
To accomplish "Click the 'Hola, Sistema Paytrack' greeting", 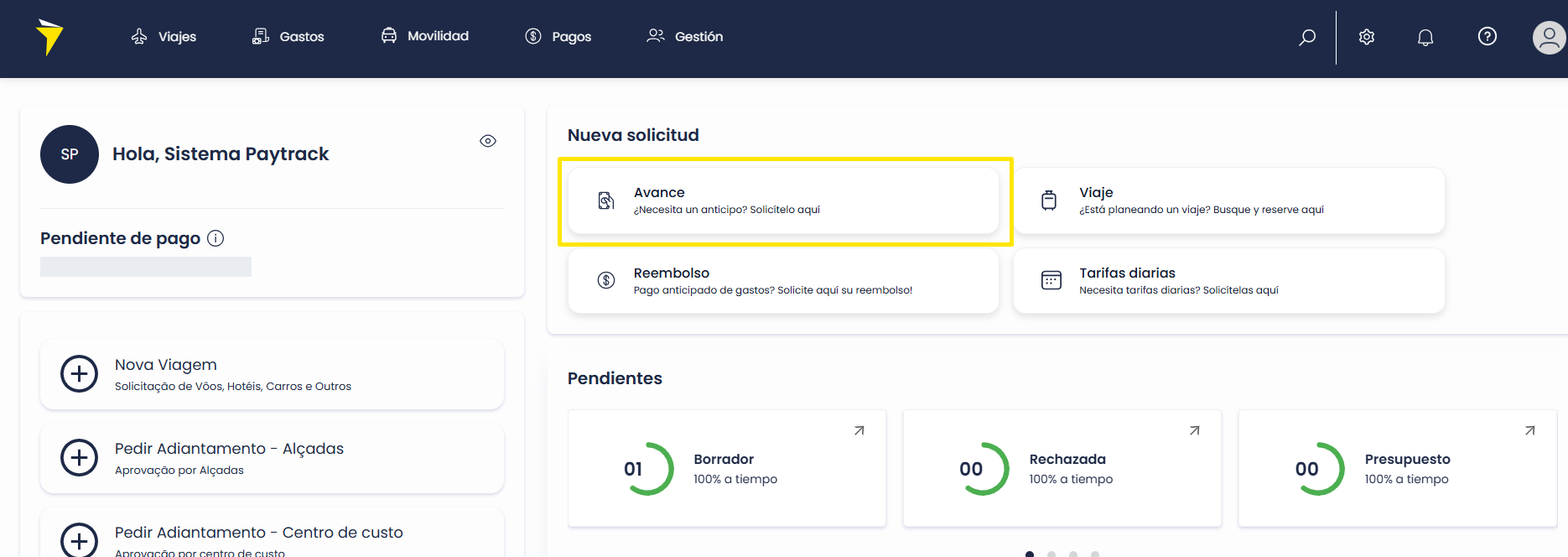I will tap(221, 154).
